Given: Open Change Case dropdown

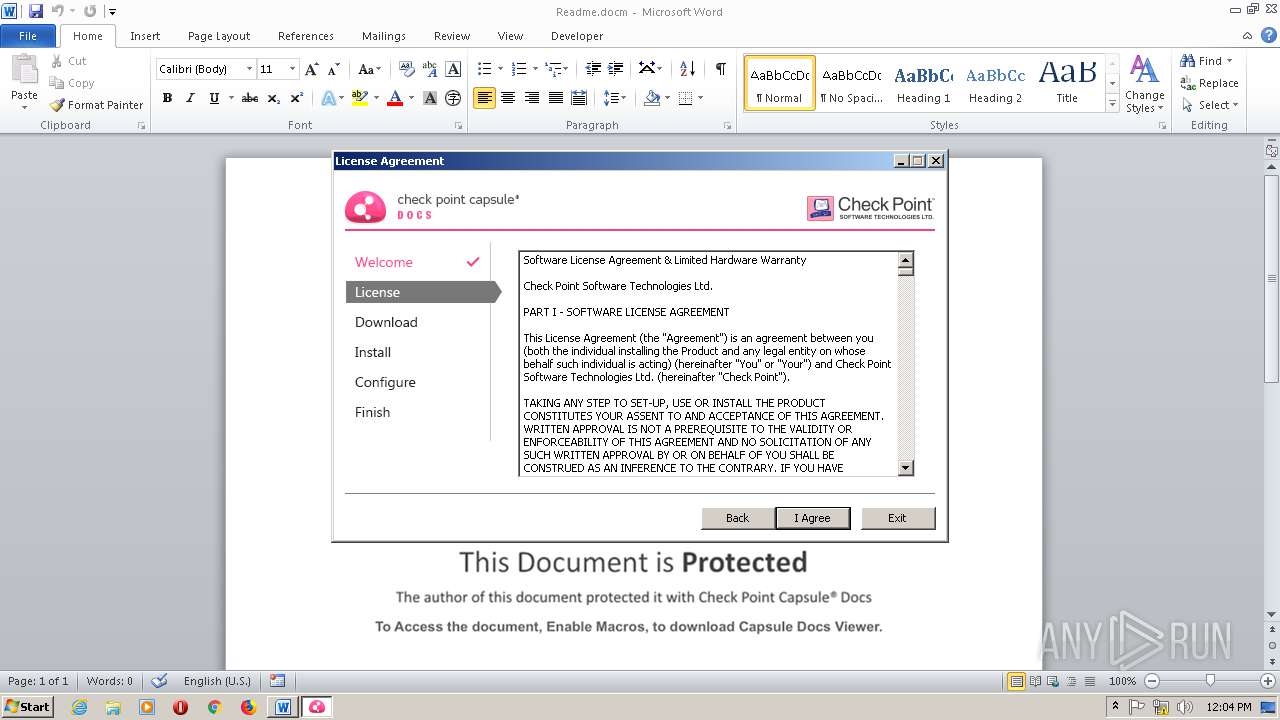Looking at the screenshot, I should [369, 69].
